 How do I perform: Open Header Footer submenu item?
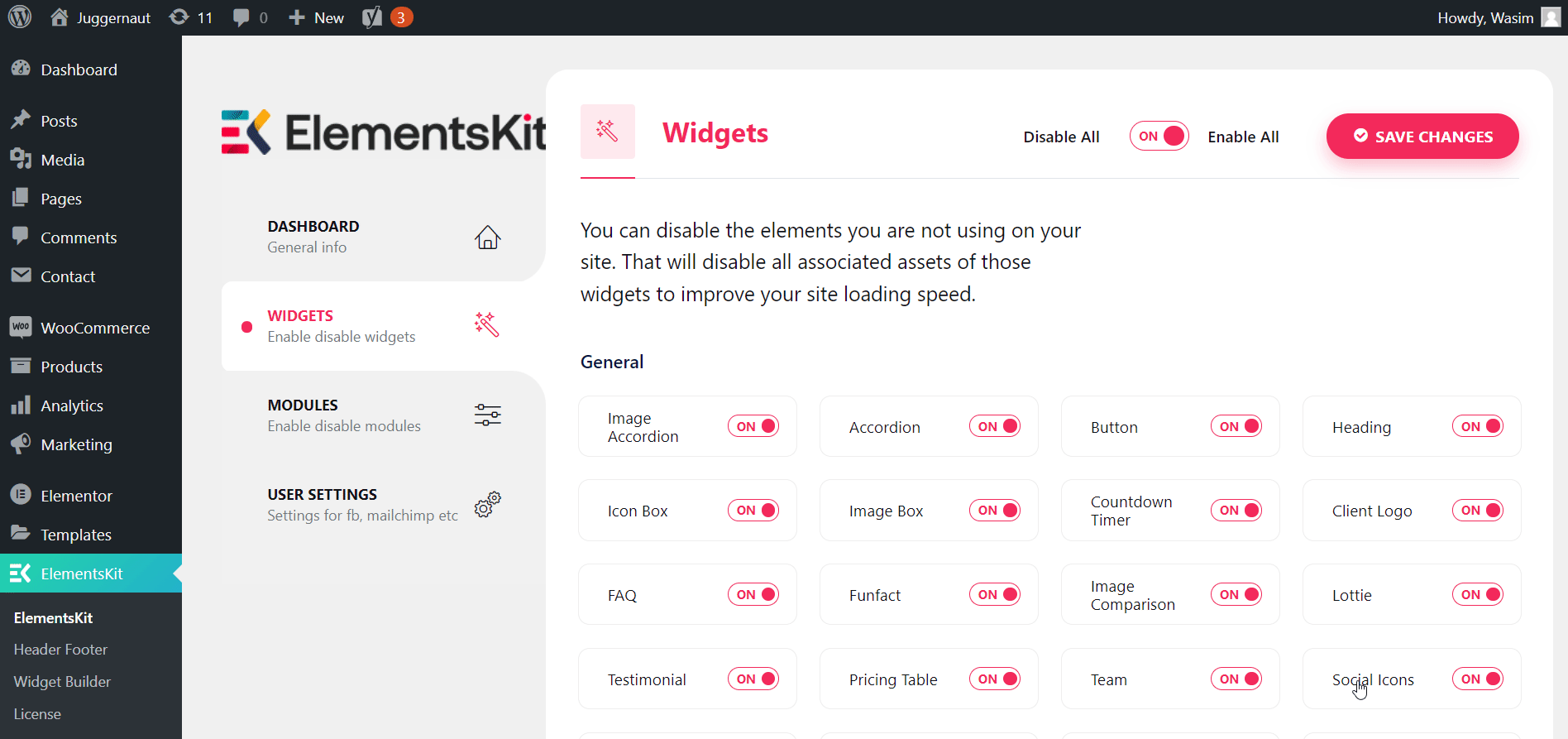60,650
